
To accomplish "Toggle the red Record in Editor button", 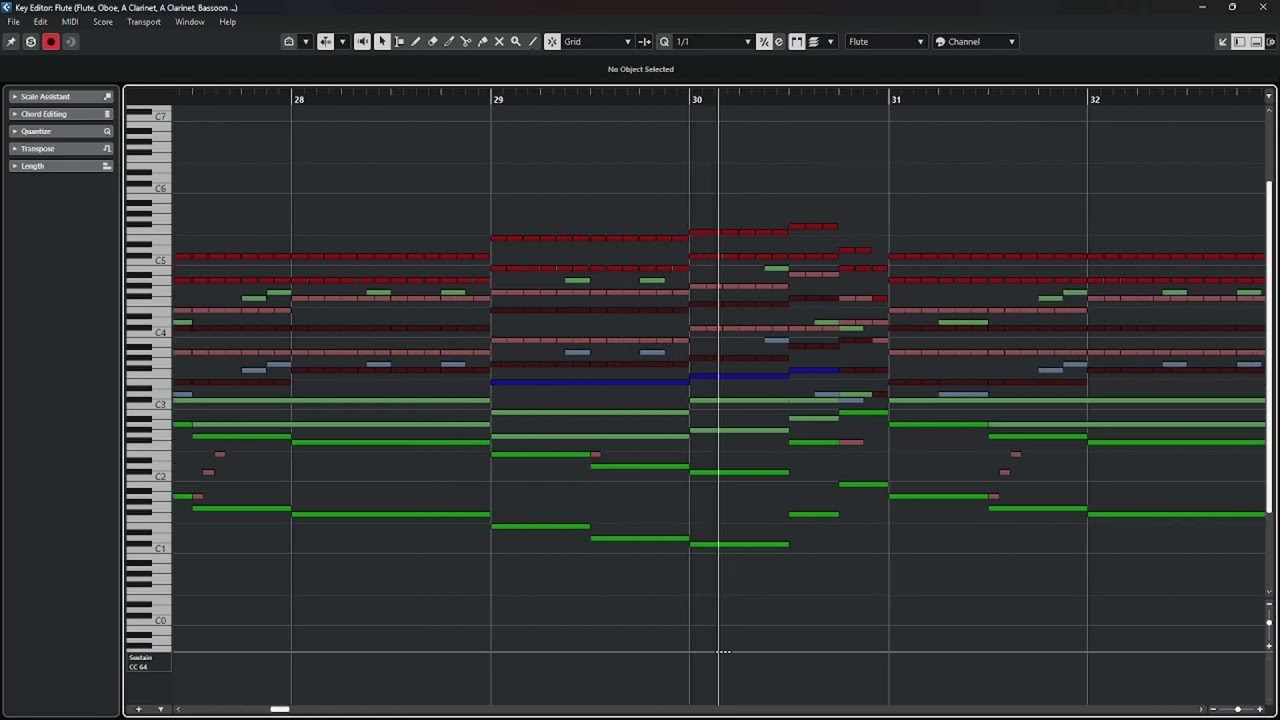I will coord(51,41).
